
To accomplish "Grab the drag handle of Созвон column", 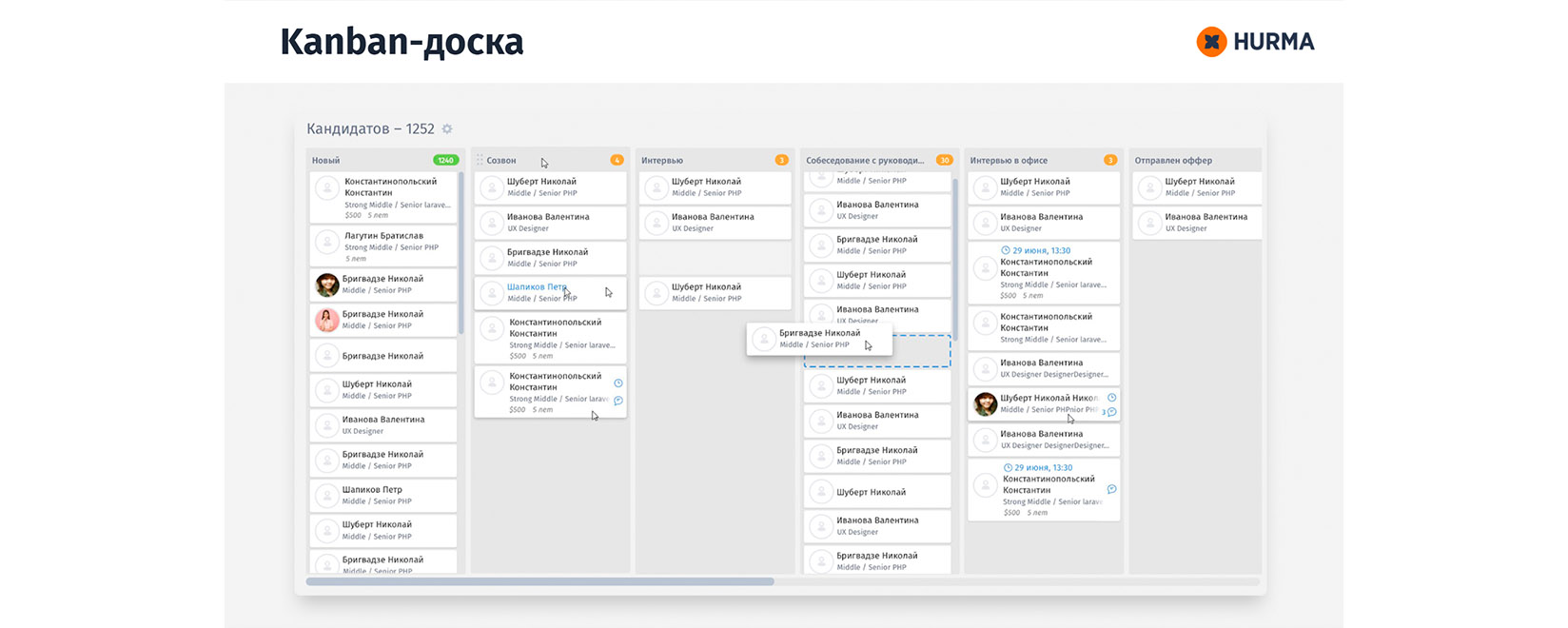I will [480, 160].
